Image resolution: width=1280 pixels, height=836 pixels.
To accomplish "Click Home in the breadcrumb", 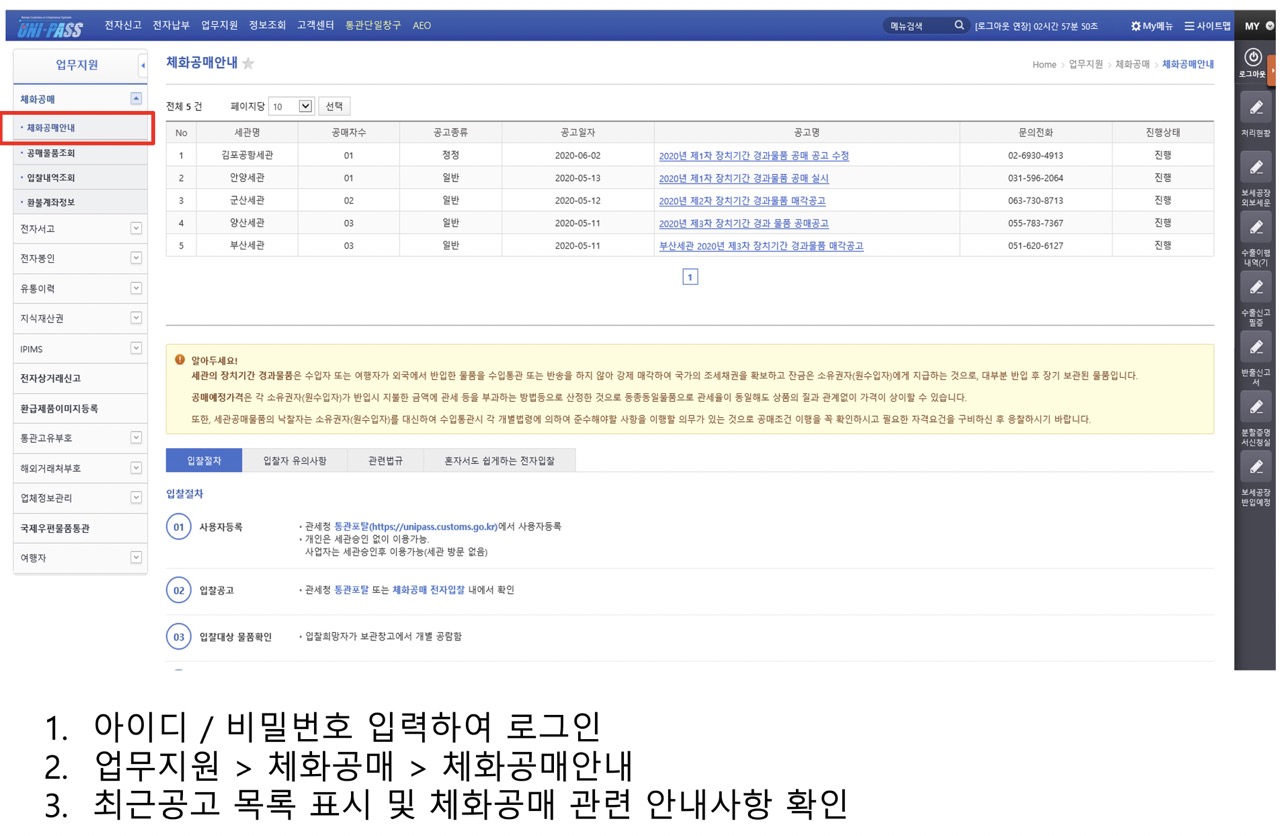I will coord(1044,65).
